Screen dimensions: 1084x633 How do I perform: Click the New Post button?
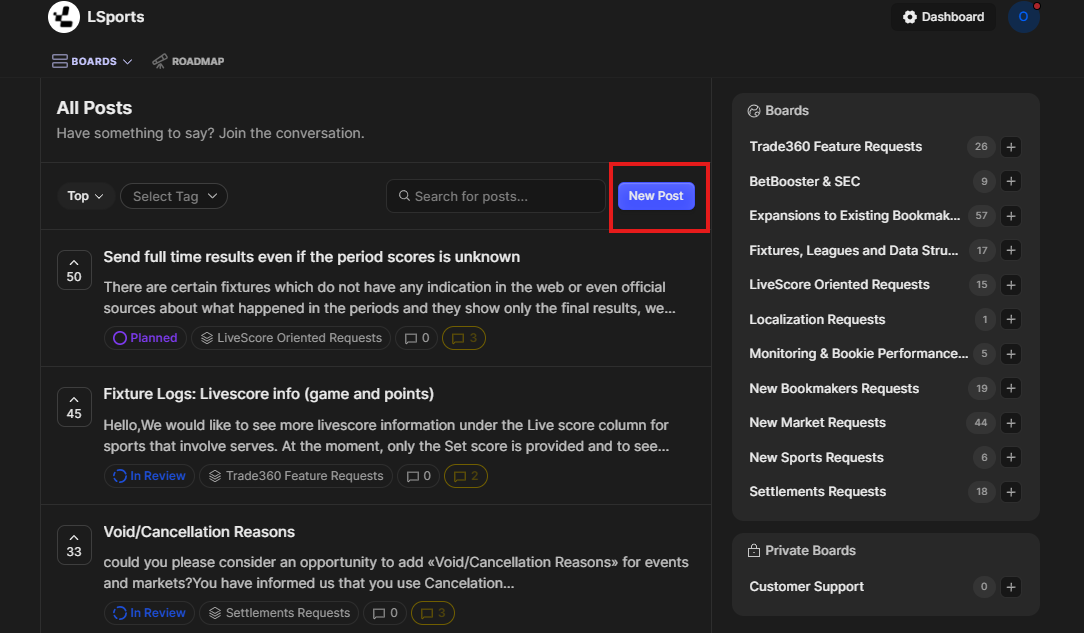(x=656, y=196)
